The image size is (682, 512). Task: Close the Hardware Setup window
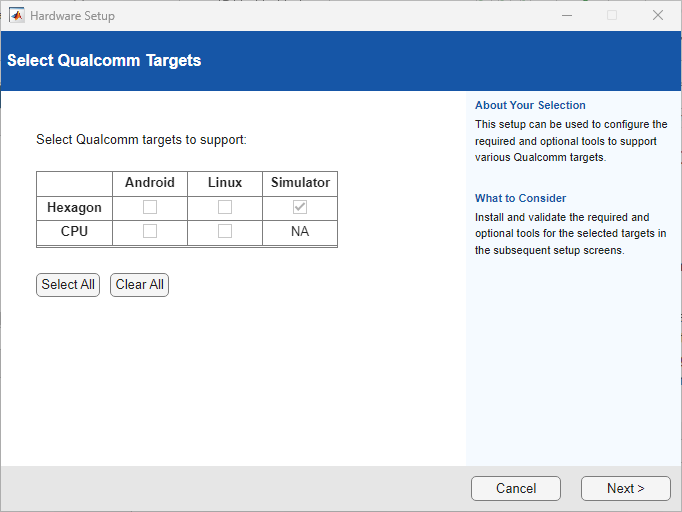[657, 15]
